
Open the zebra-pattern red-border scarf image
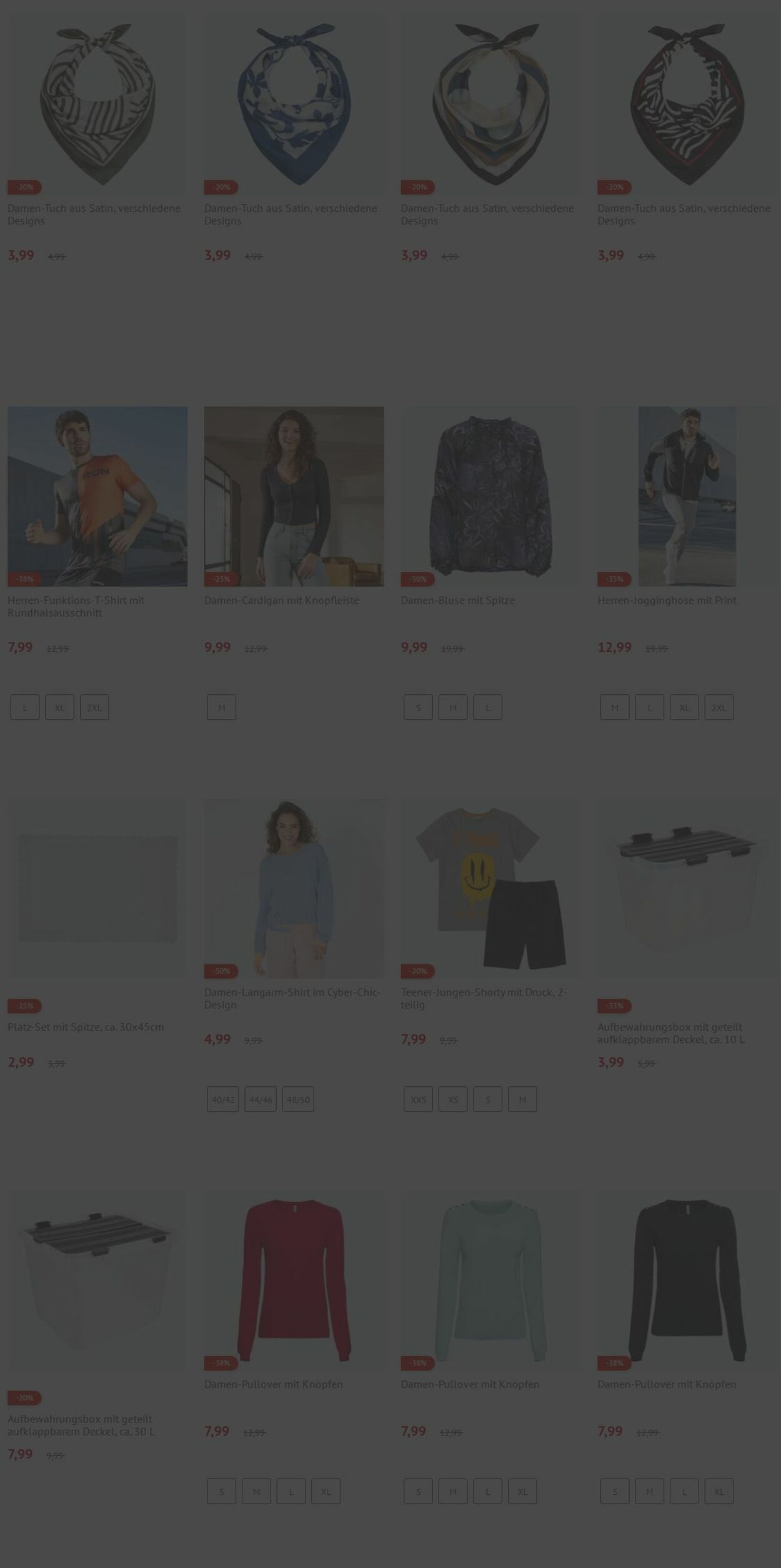(x=687, y=104)
